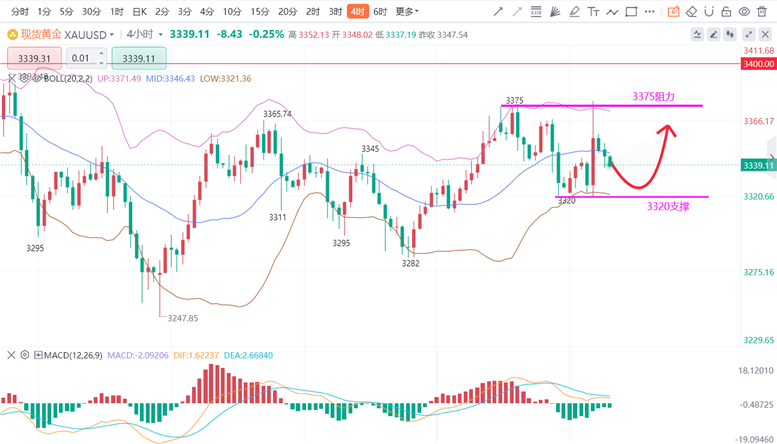Select the highlighter brush tool
The height and width of the screenshot is (444, 777).
[574, 12]
